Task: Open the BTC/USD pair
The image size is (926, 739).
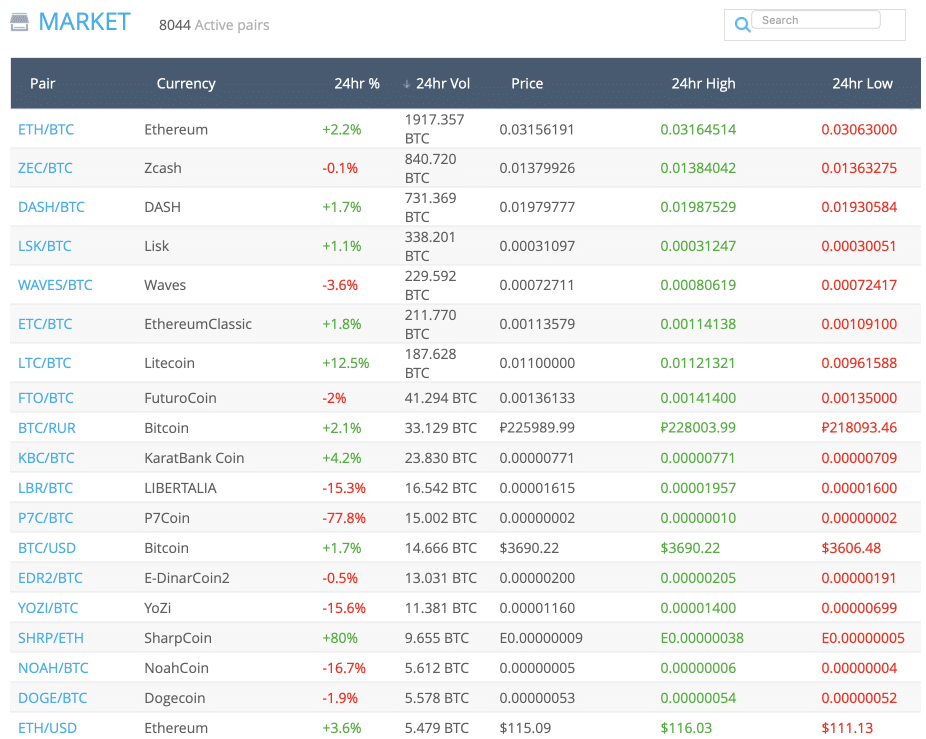Action: 47,548
